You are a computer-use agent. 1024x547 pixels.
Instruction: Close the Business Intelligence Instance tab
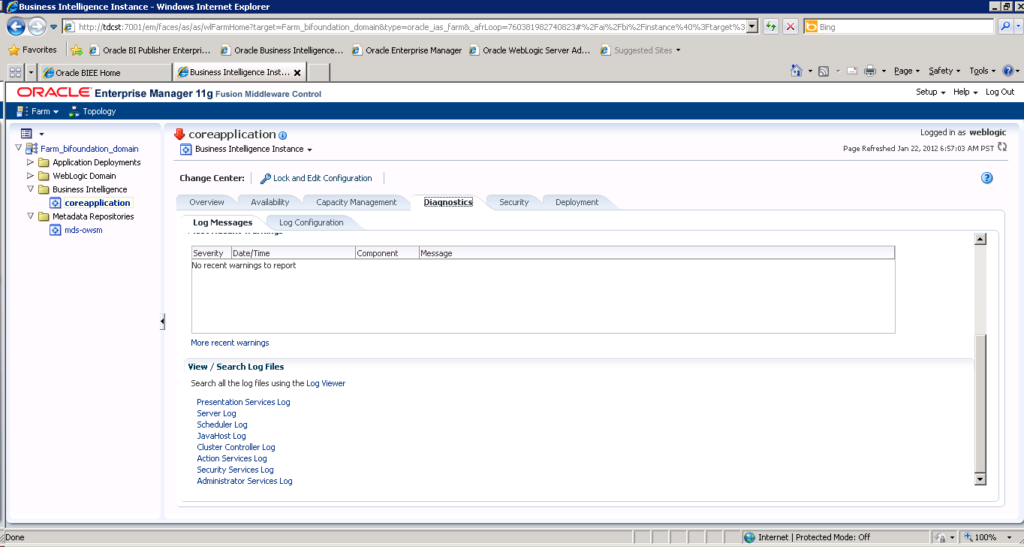click(x=297, y=73)
